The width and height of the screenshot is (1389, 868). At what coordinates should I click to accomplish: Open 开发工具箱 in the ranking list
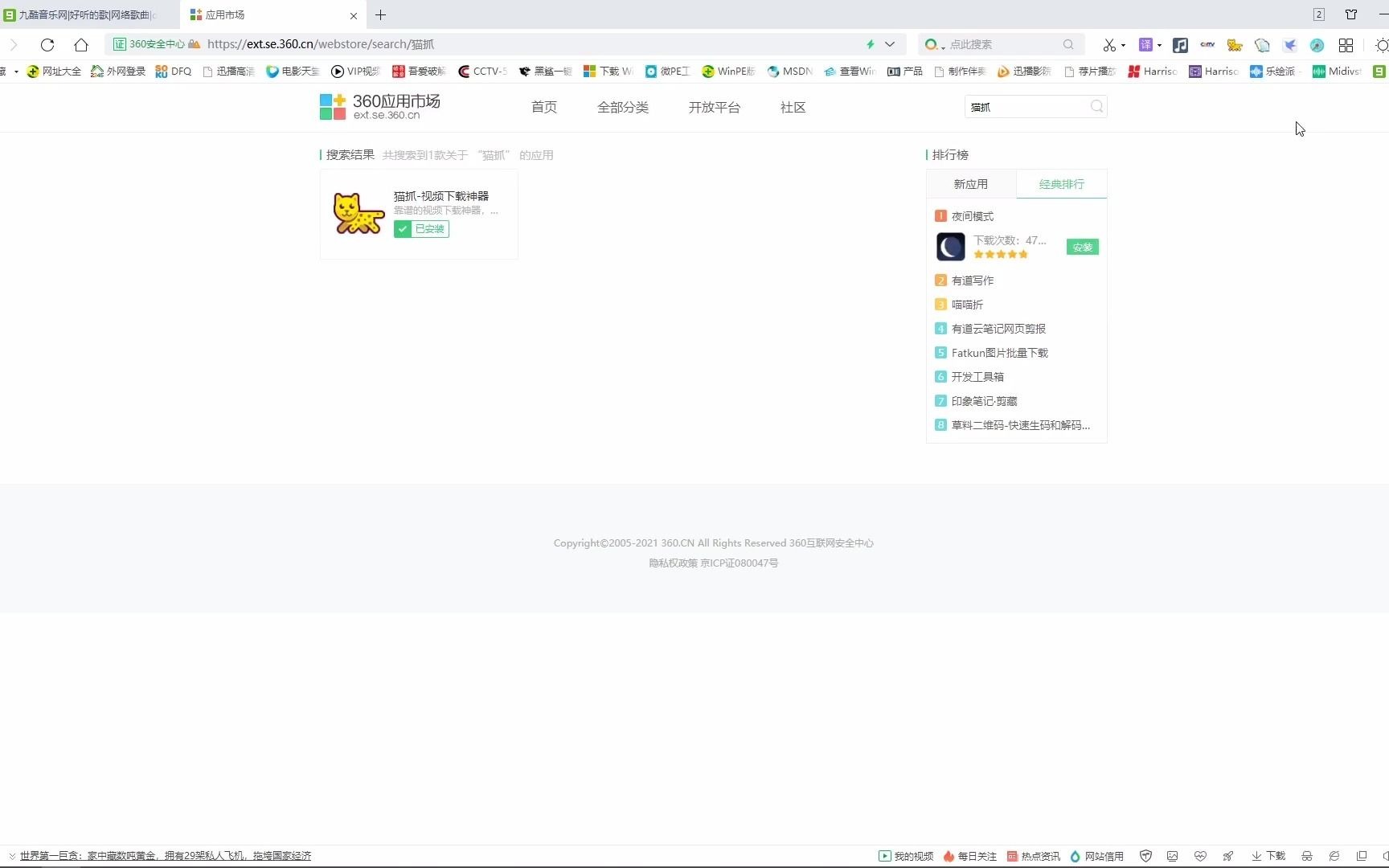pyautogui.click(x=977, y=377)
